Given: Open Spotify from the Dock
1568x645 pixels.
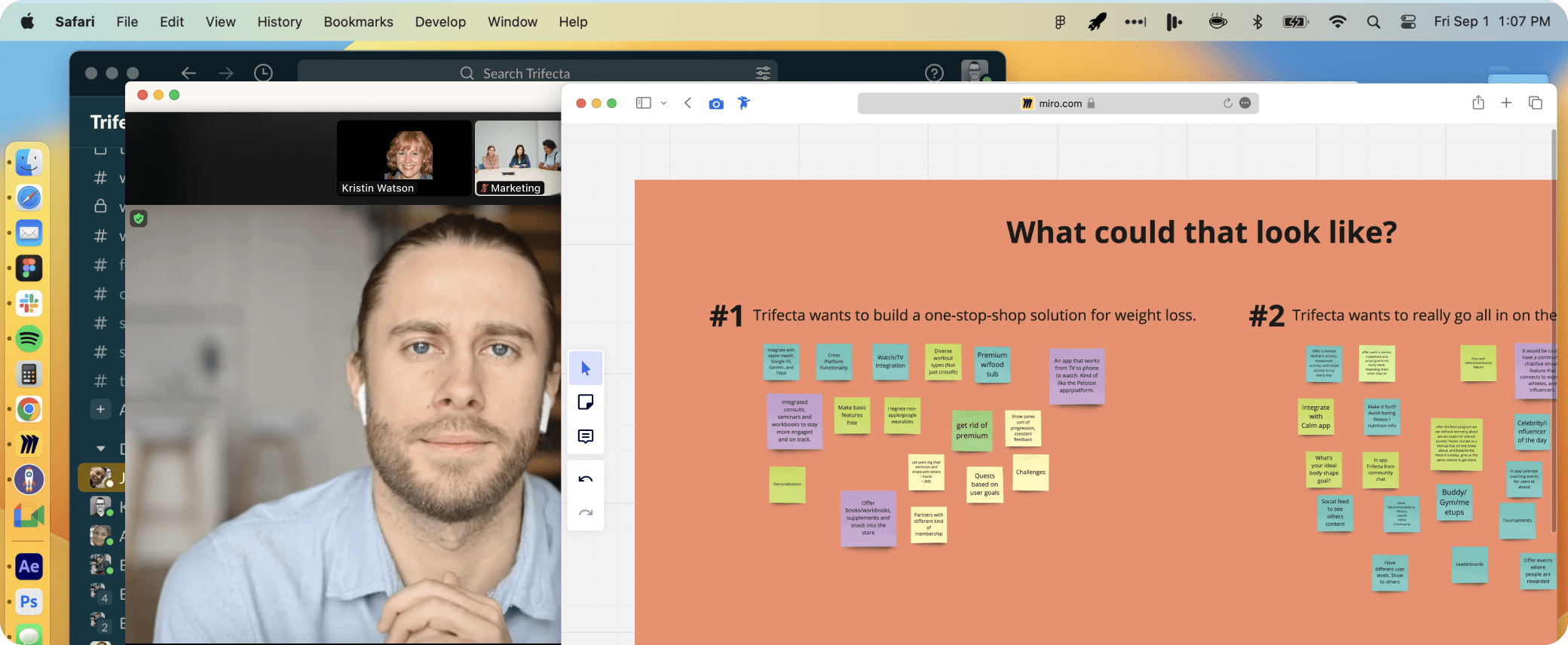Looking at the screenshot, I should [x=29, y=339].
